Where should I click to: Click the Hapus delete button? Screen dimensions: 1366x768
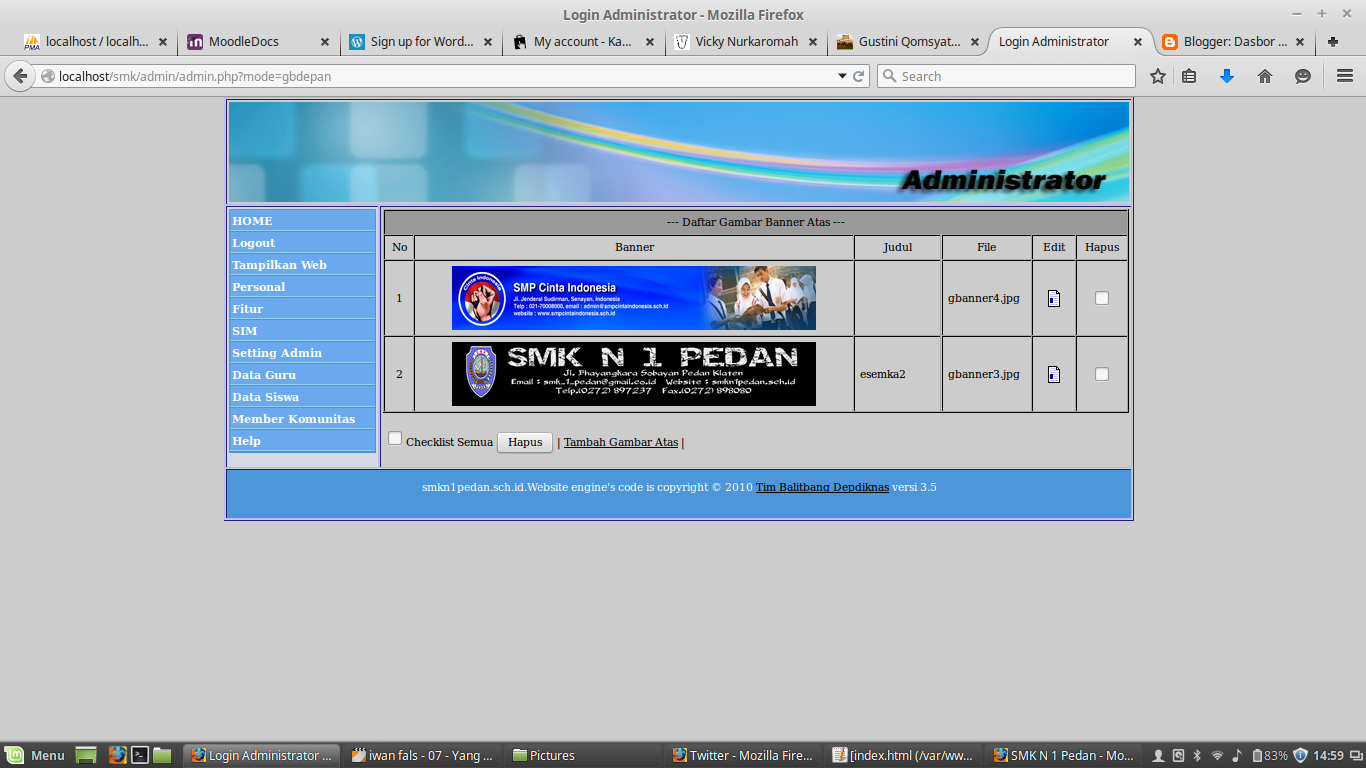[525, 442]
